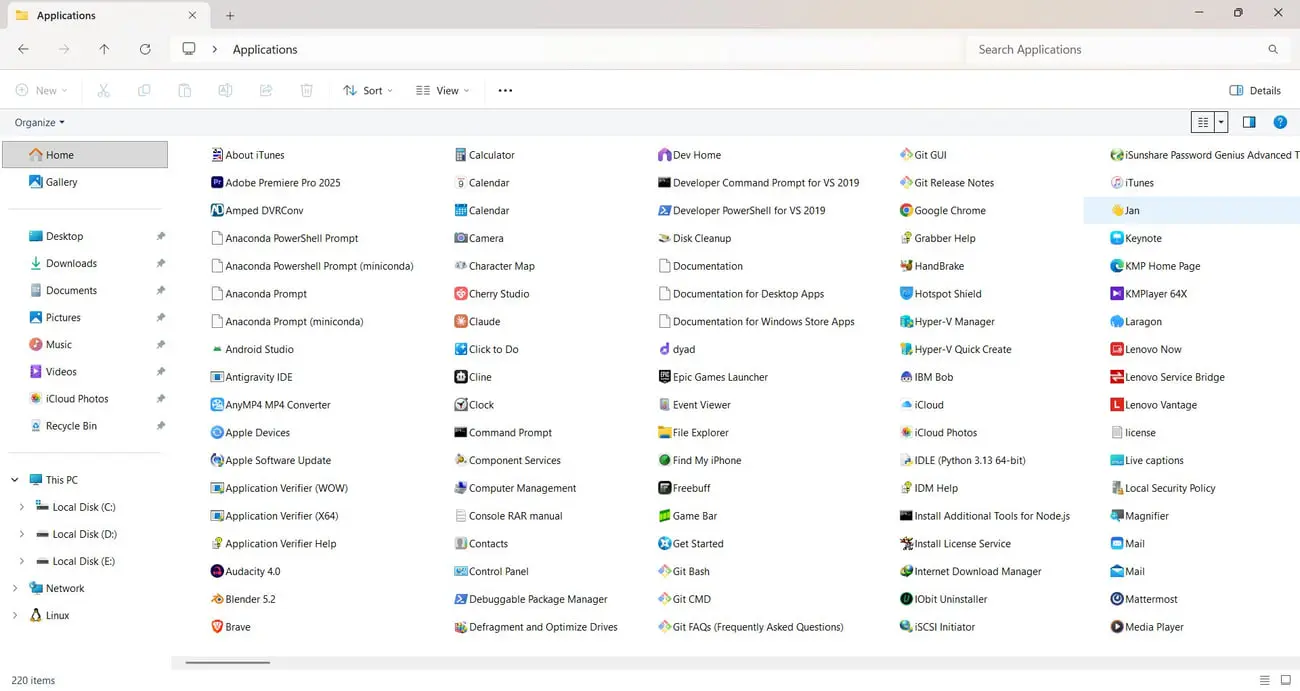Open the Adobe Premiere Pro 2025 icon

(x=217, y=183)
